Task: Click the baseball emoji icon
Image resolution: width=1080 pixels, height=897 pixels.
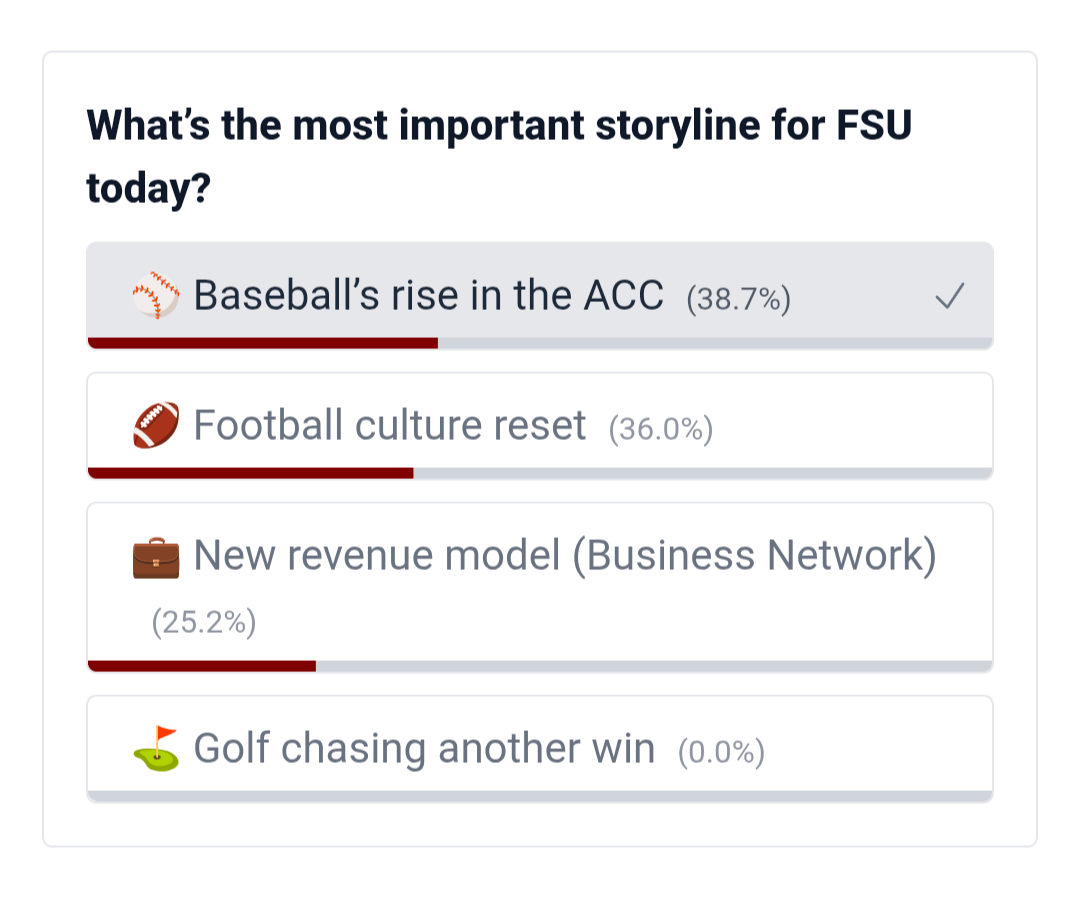Action: point(156,297)
